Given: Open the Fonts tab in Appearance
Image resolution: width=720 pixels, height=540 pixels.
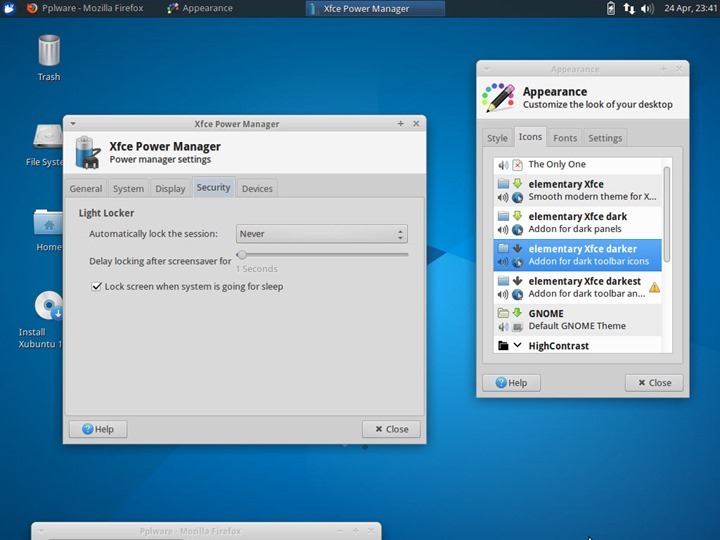Looking at the screenshot, I should tap(565, 138).
